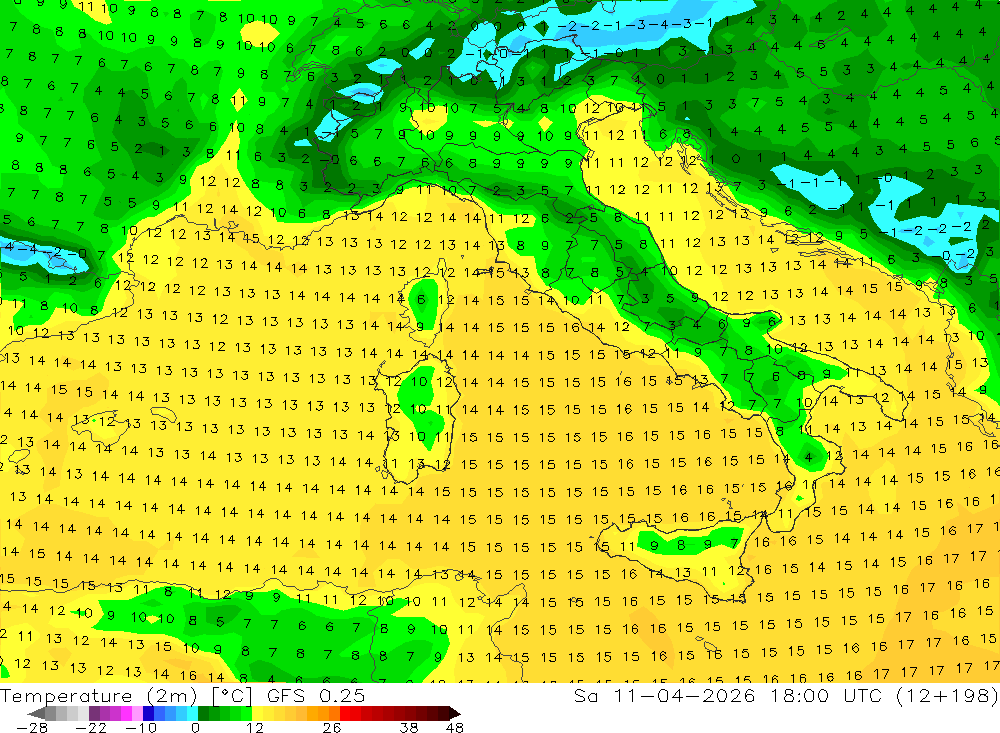
Task: Pick the bright yellow swatch above 12 in legend
Action: (258, 713)
